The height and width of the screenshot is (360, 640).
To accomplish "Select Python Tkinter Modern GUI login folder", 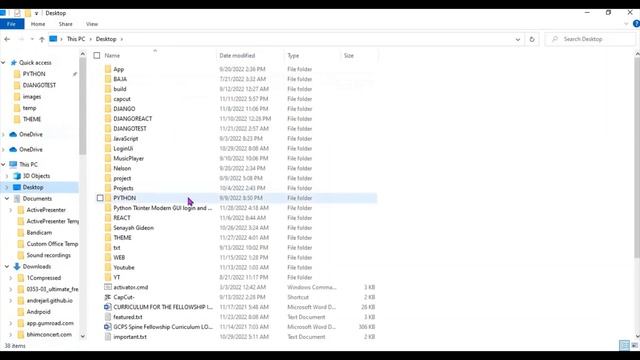I will (163, 208).
